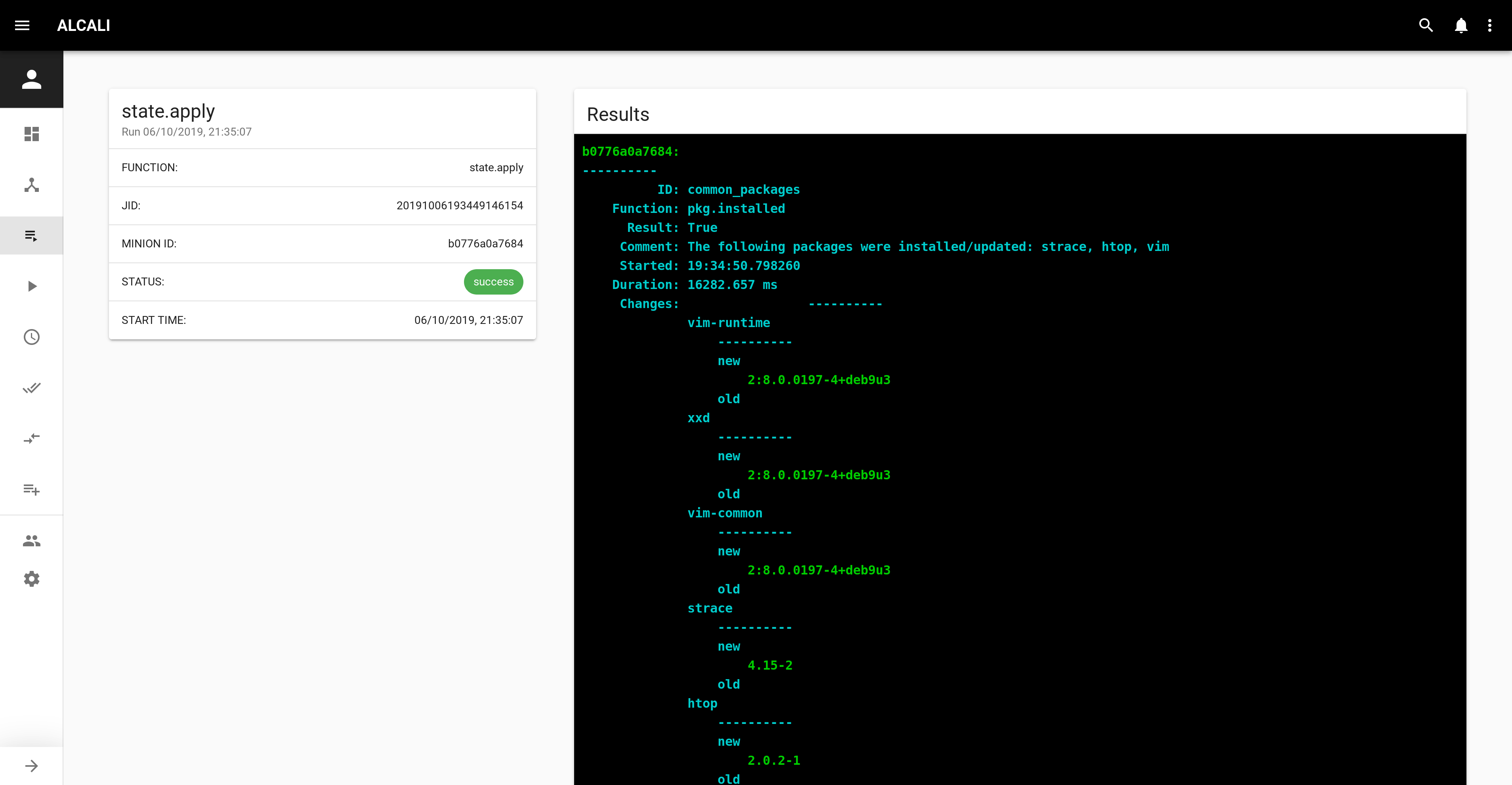The image size is (1512, 785).
Task: Open the notifications bell
Action: [x=1461, y=25]
